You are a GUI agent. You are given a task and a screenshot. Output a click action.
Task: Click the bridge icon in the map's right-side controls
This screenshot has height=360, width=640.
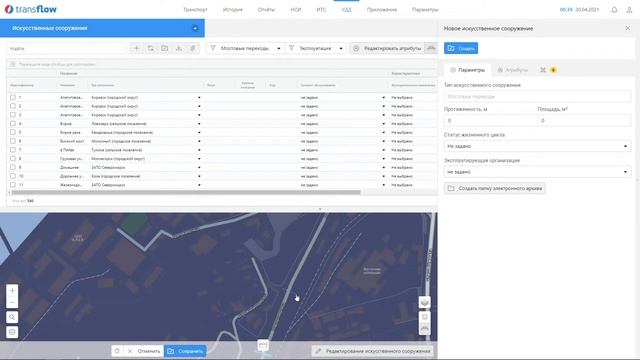pos(424,329)
